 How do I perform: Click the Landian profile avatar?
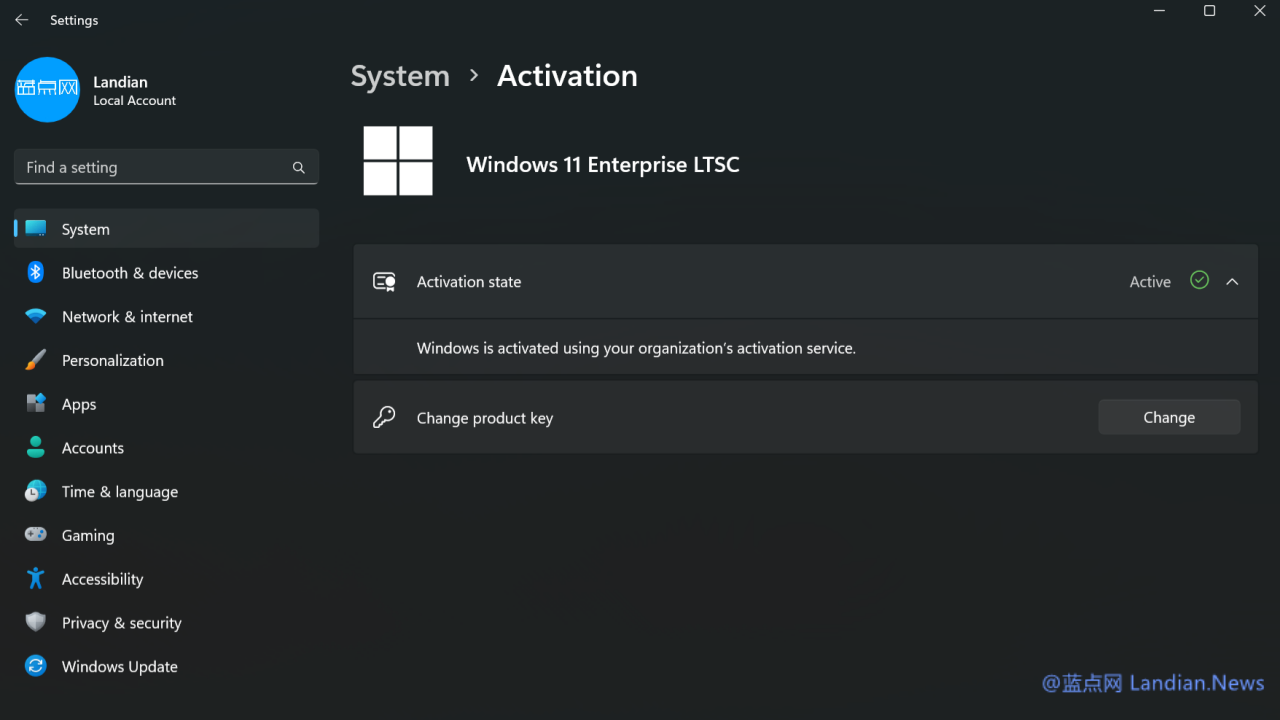click(47, 90)
